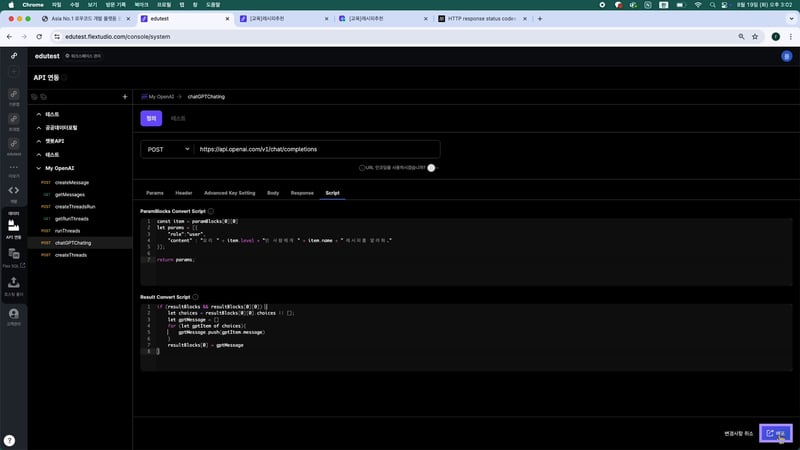Expand the 챗봇API folder
This screenshot has height=450, width=800.
(38, 141)
